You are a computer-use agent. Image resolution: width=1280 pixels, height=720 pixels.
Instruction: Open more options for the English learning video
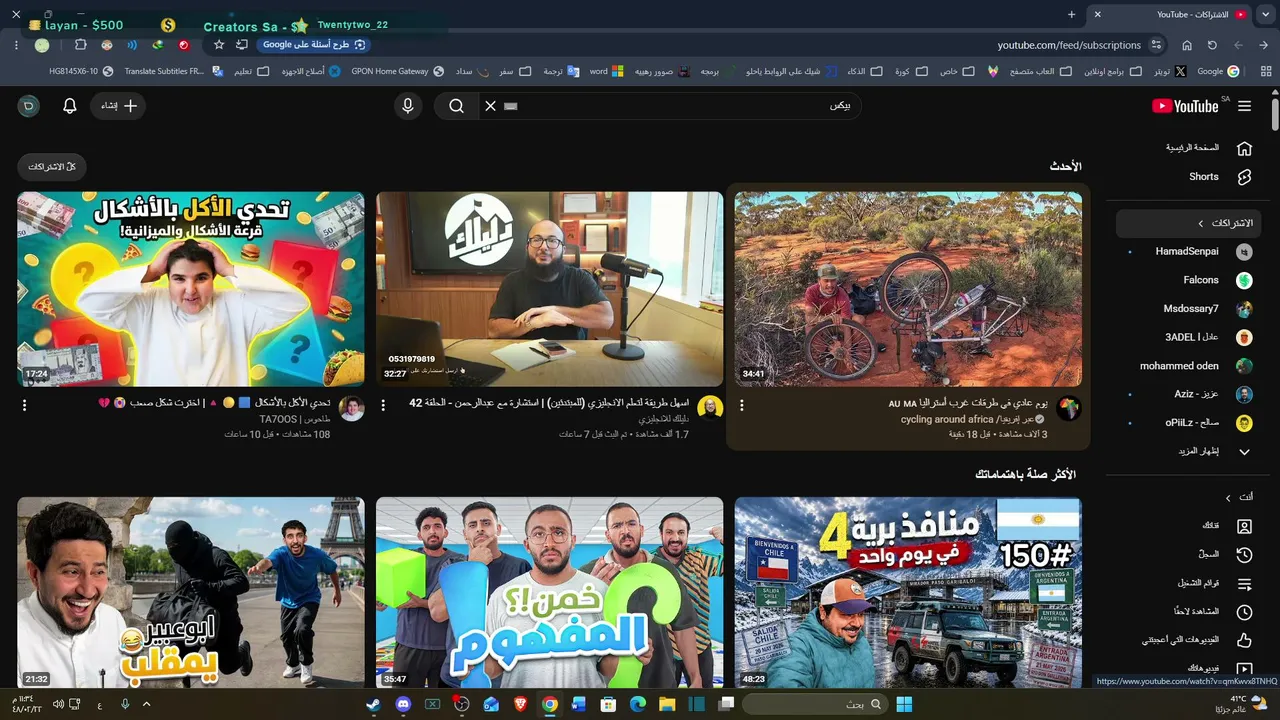(x=383, y=405)
